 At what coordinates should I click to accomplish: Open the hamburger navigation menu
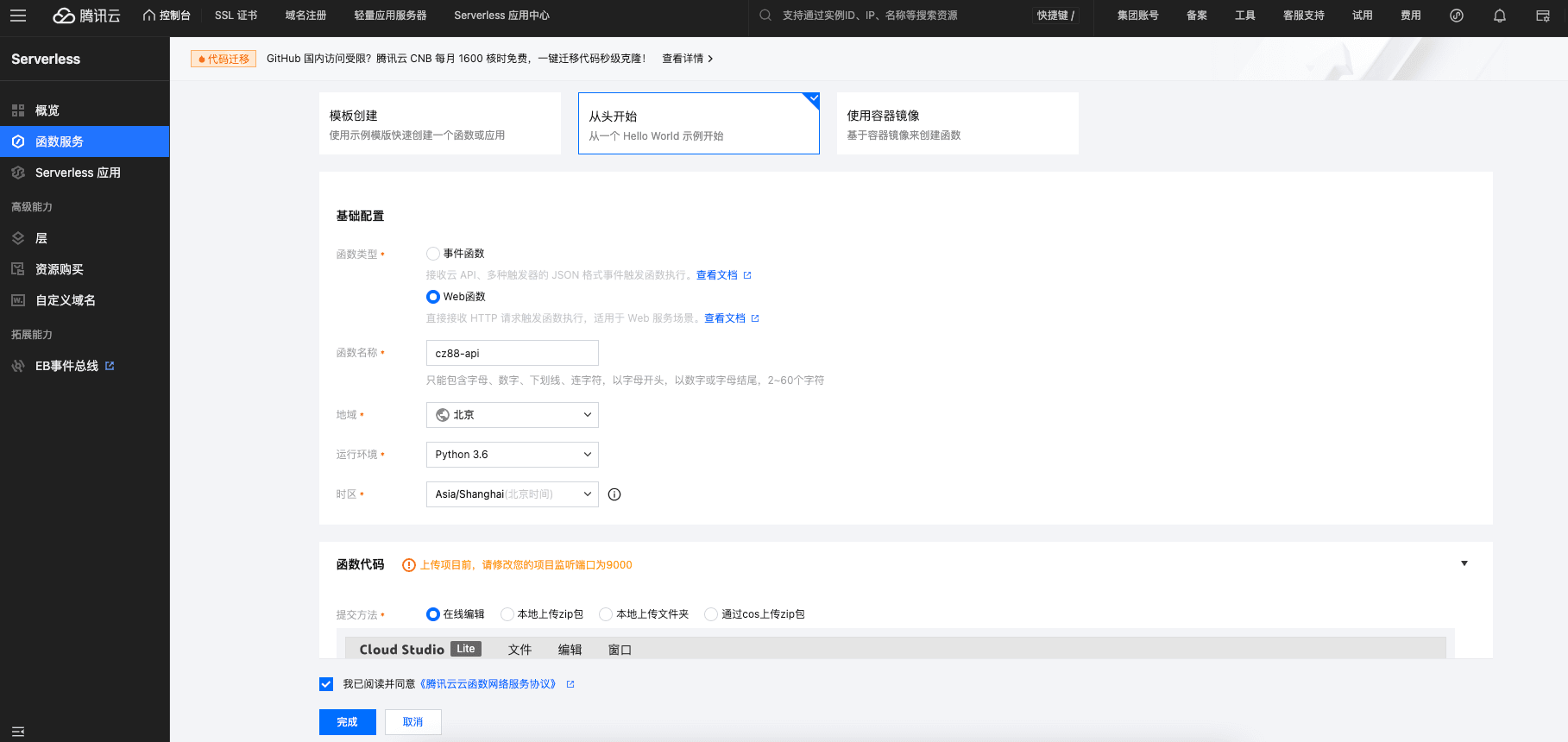coord(18,16)
